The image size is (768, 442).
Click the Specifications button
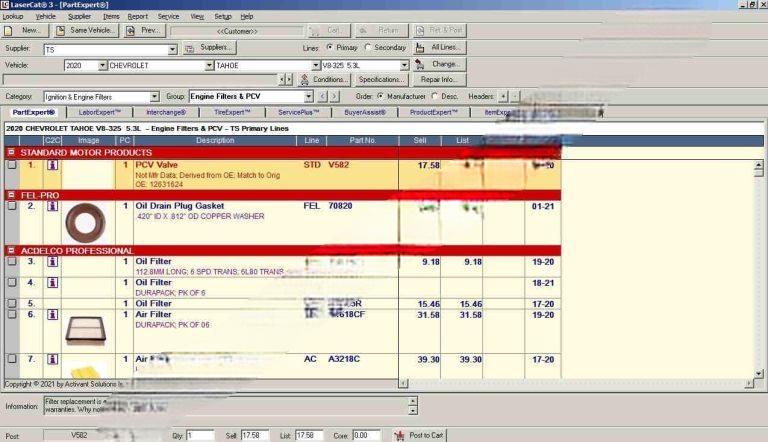[382, 79]
